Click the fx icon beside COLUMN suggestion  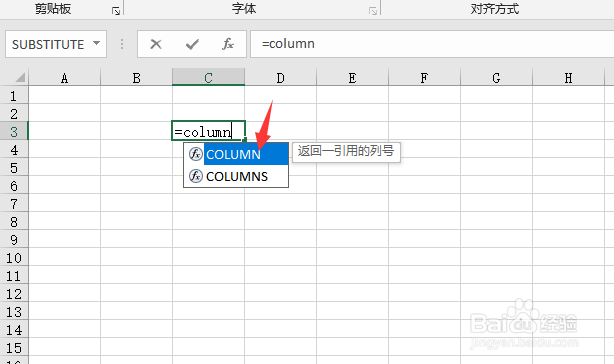click(x=195, y=154)
